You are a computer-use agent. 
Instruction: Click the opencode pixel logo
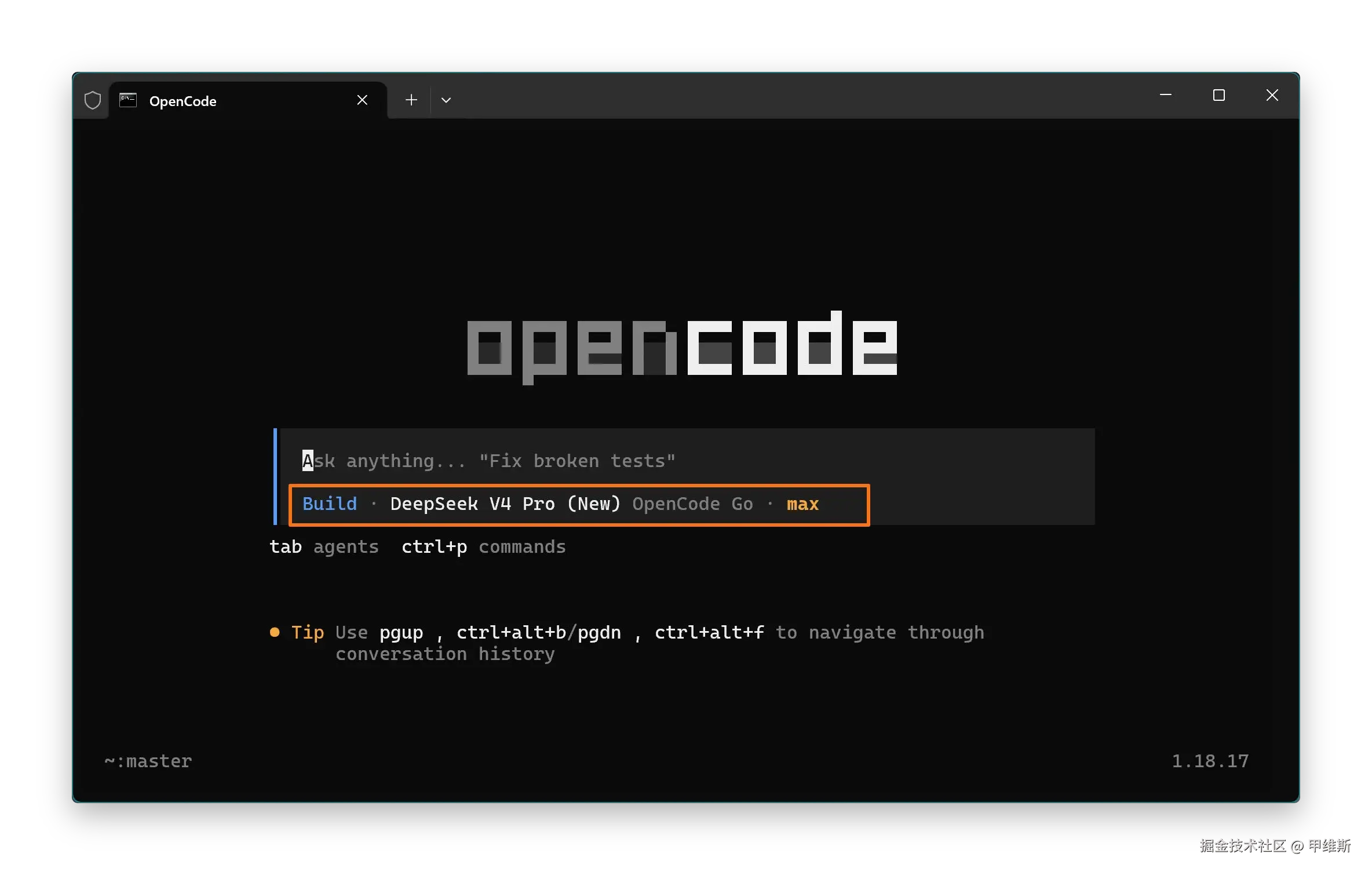point(682,348)
